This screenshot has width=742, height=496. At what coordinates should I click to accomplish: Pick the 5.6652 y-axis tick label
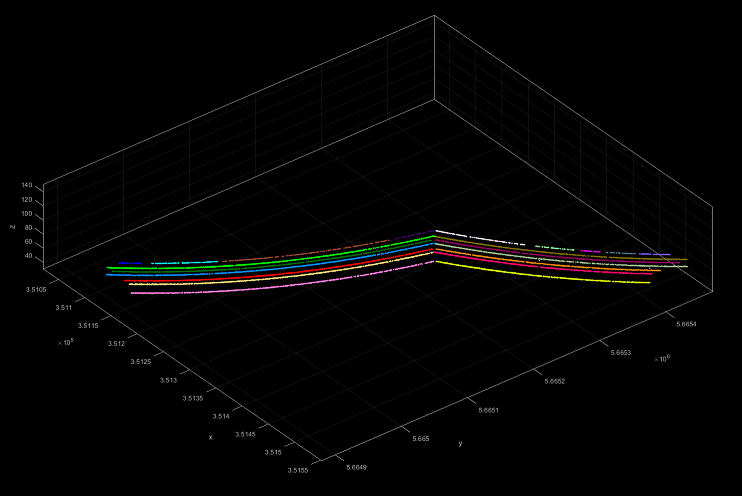coord(553,381)
